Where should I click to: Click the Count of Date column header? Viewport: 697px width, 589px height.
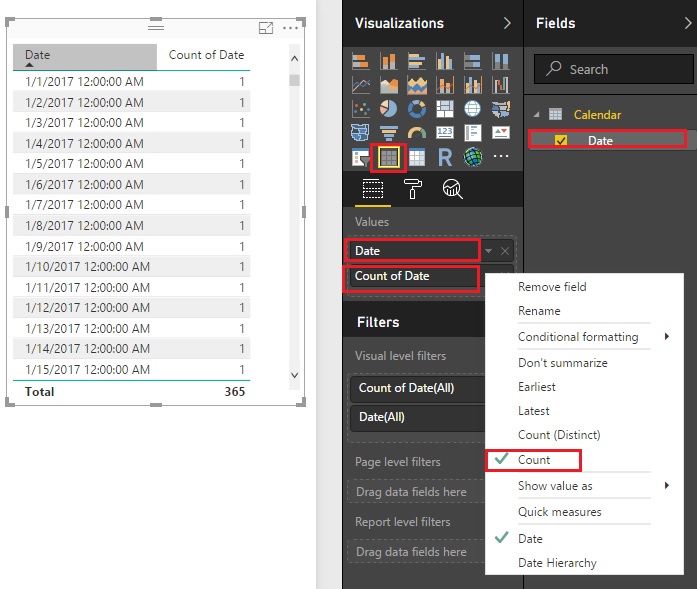pyautogui.click(x=206, y=55)
